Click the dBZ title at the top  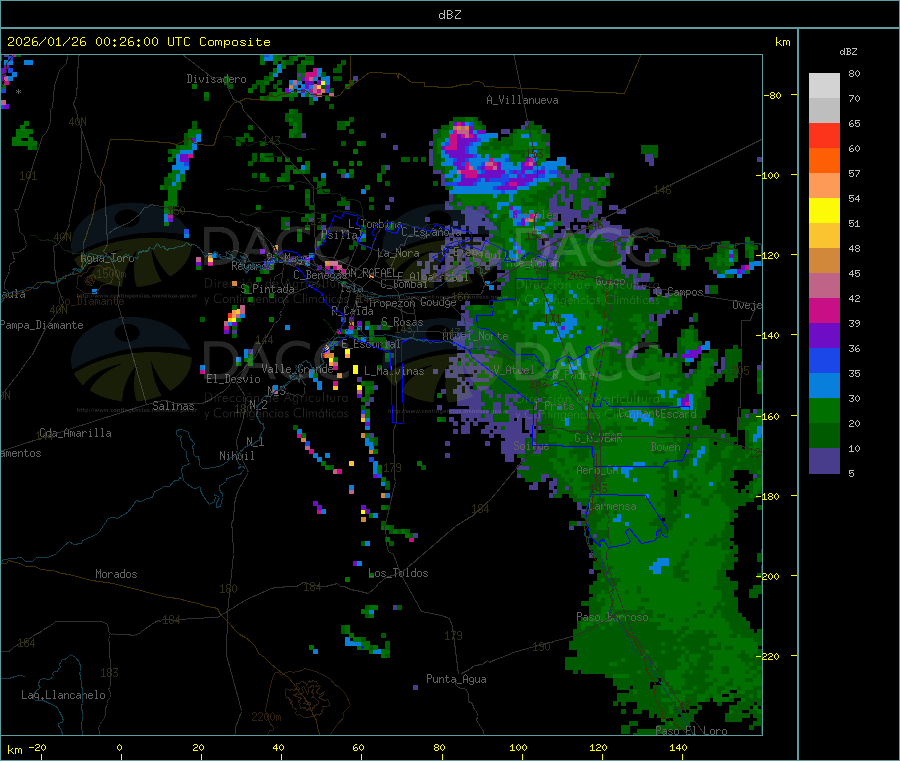coord(449,15)
